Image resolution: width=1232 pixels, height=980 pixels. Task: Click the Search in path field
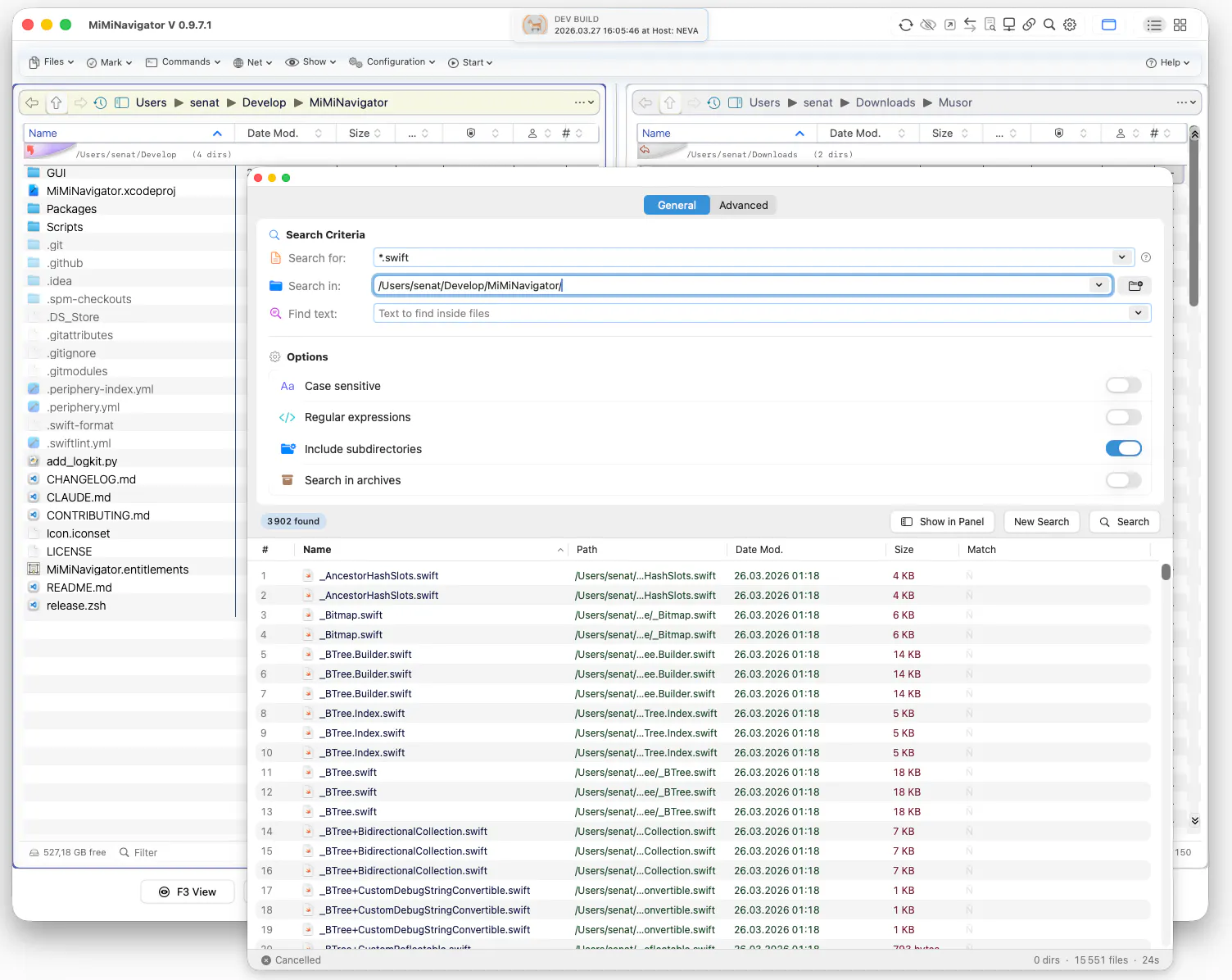click(731, 285)
